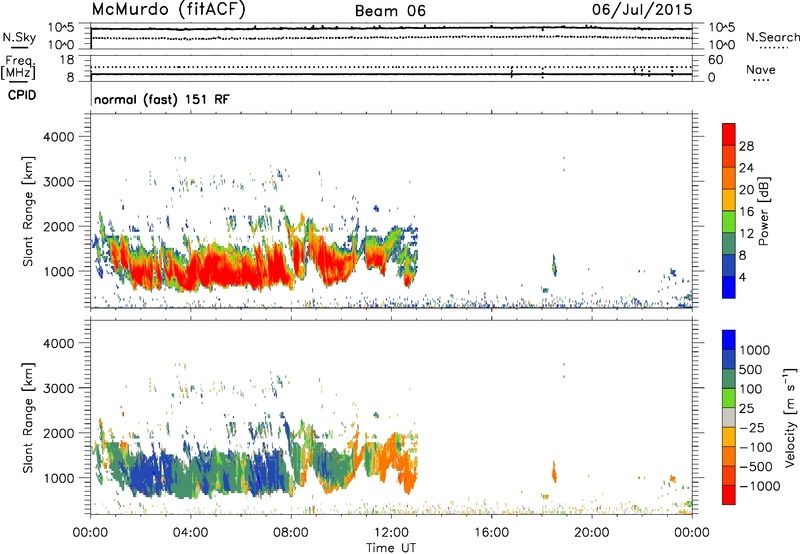The height and width of the screenshot is (554, 800).
Task: Click the "12:00" time tick label
Action: 391,533
